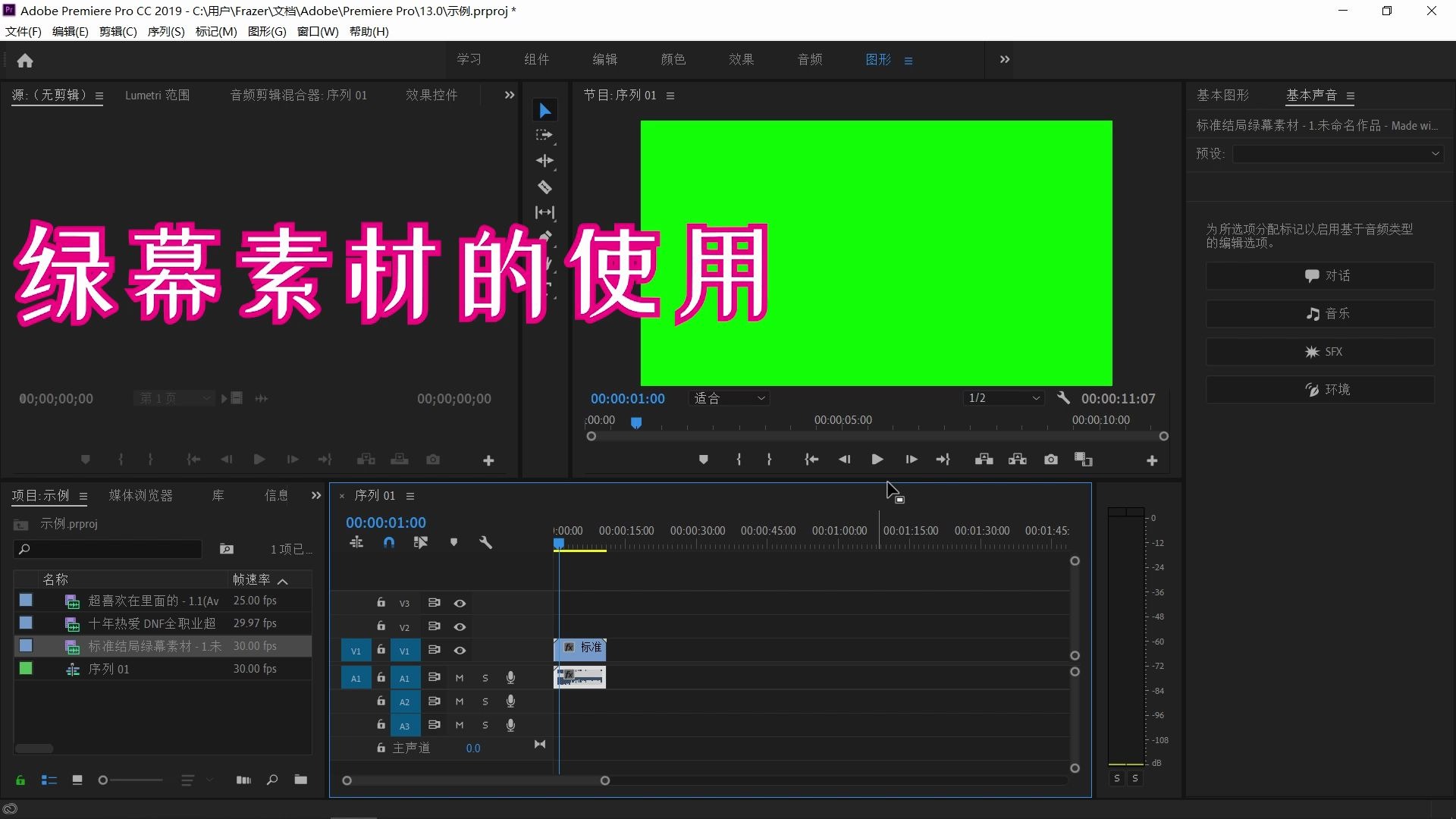Assign clip as SFX audio type
Image resolution: width=1456 pixels, height=819 pixels.
(1320, 351)
